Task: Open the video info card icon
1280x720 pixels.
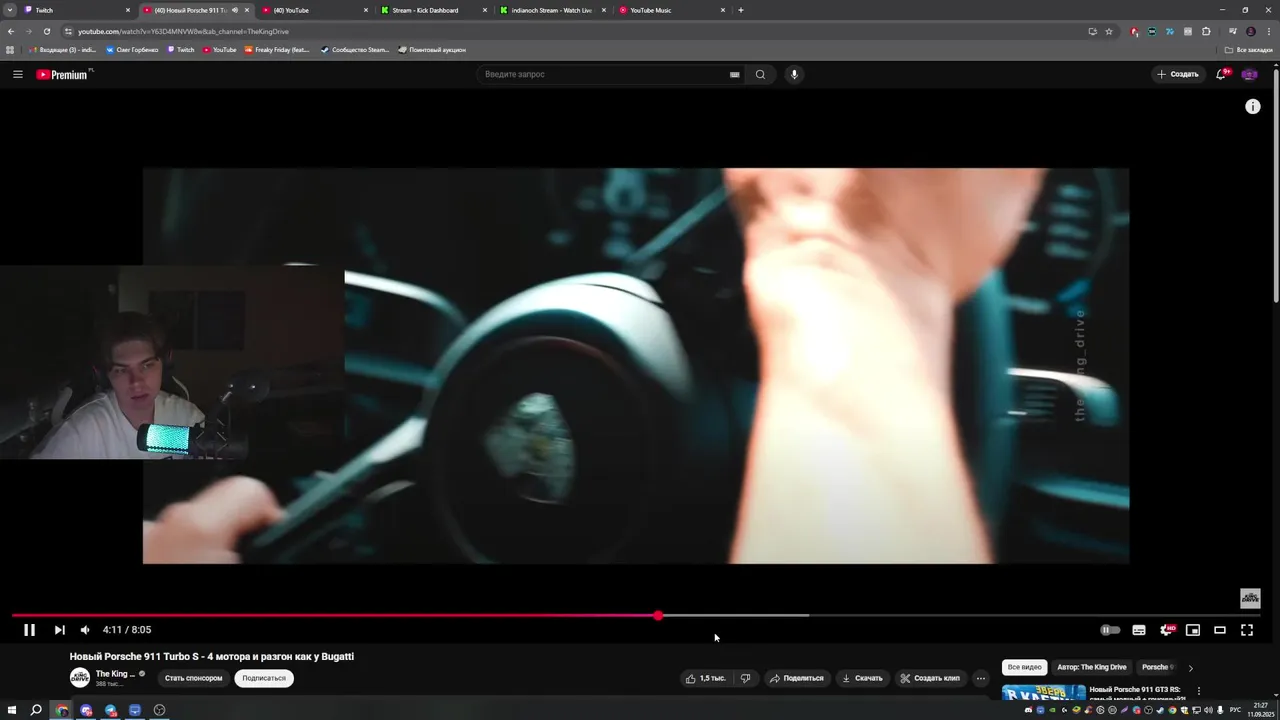Action: point(1253,106)
